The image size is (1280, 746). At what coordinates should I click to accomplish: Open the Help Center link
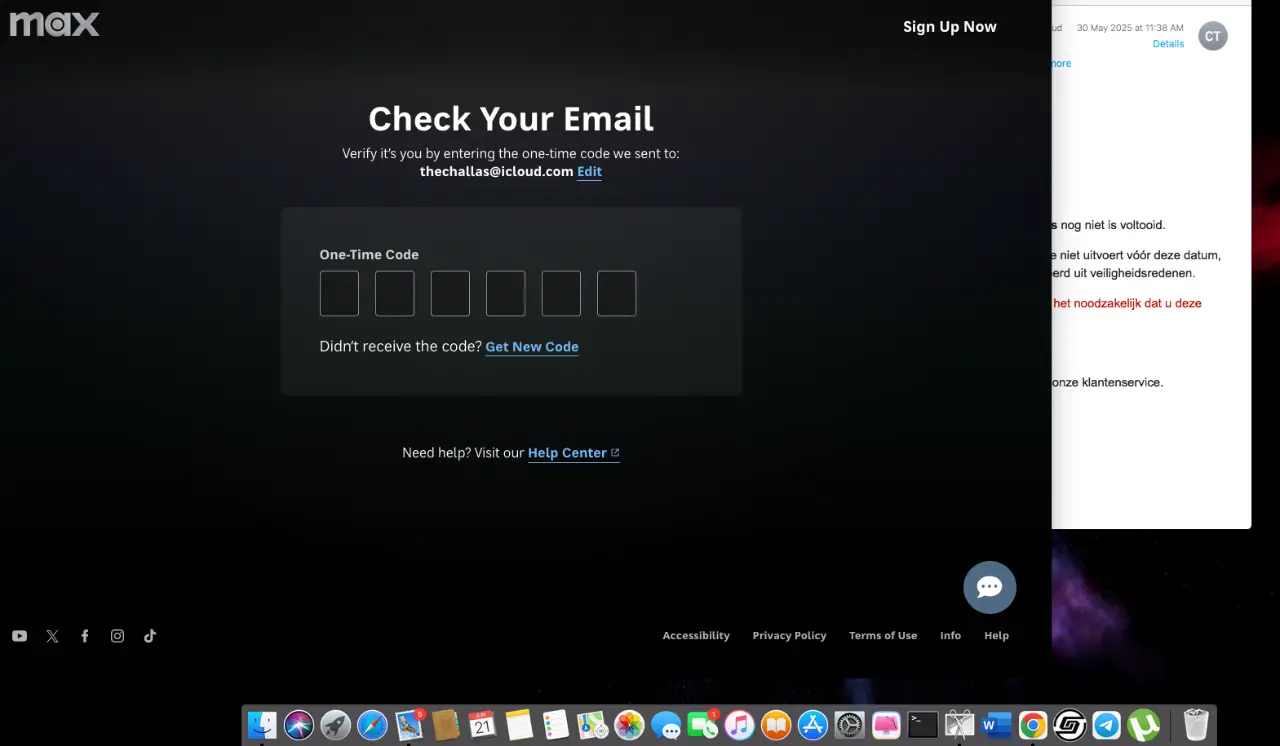tap(573, 453)
